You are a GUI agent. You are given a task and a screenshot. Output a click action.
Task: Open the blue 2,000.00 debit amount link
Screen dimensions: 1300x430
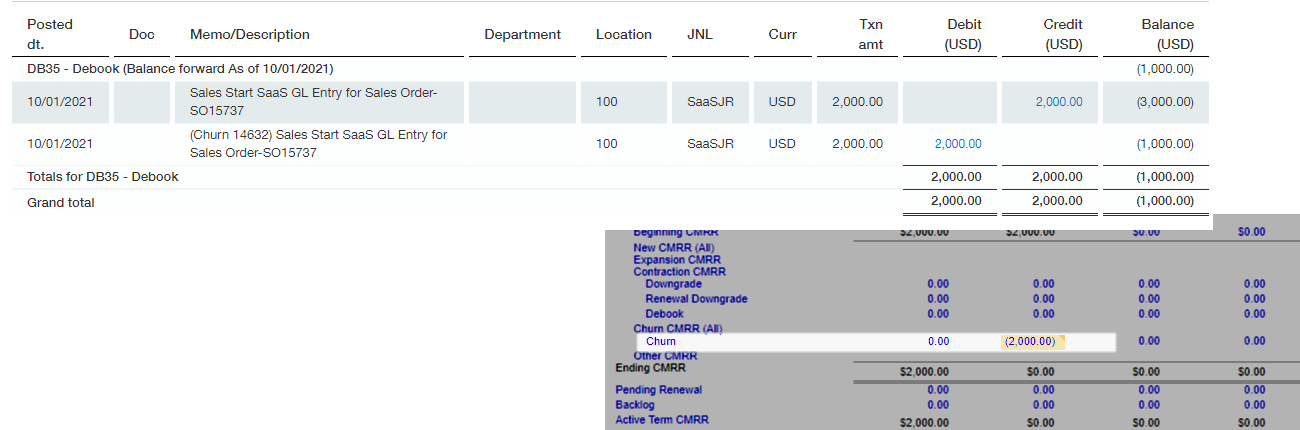957,144
